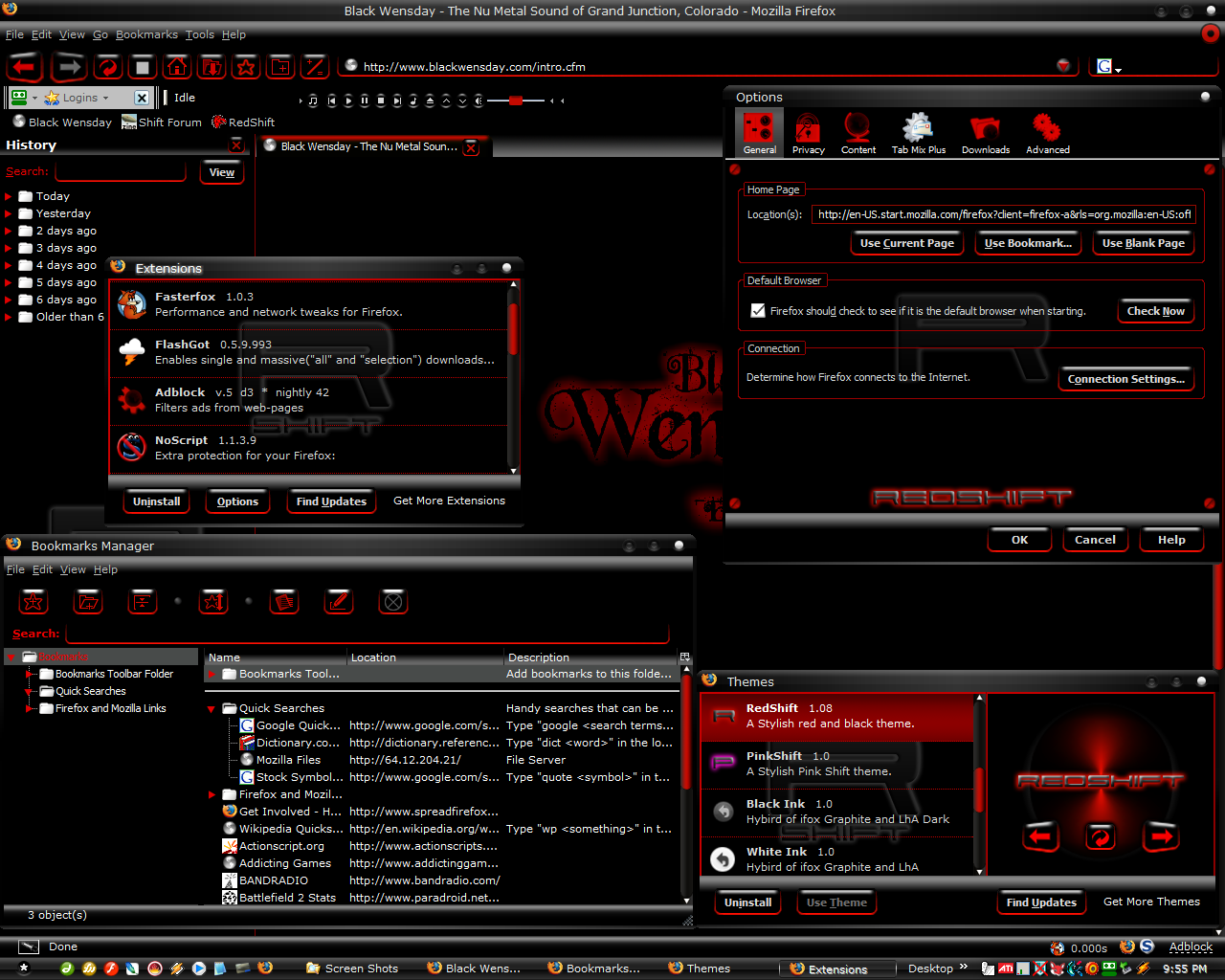Open the Downloads options panel

[x=985, y=133]
